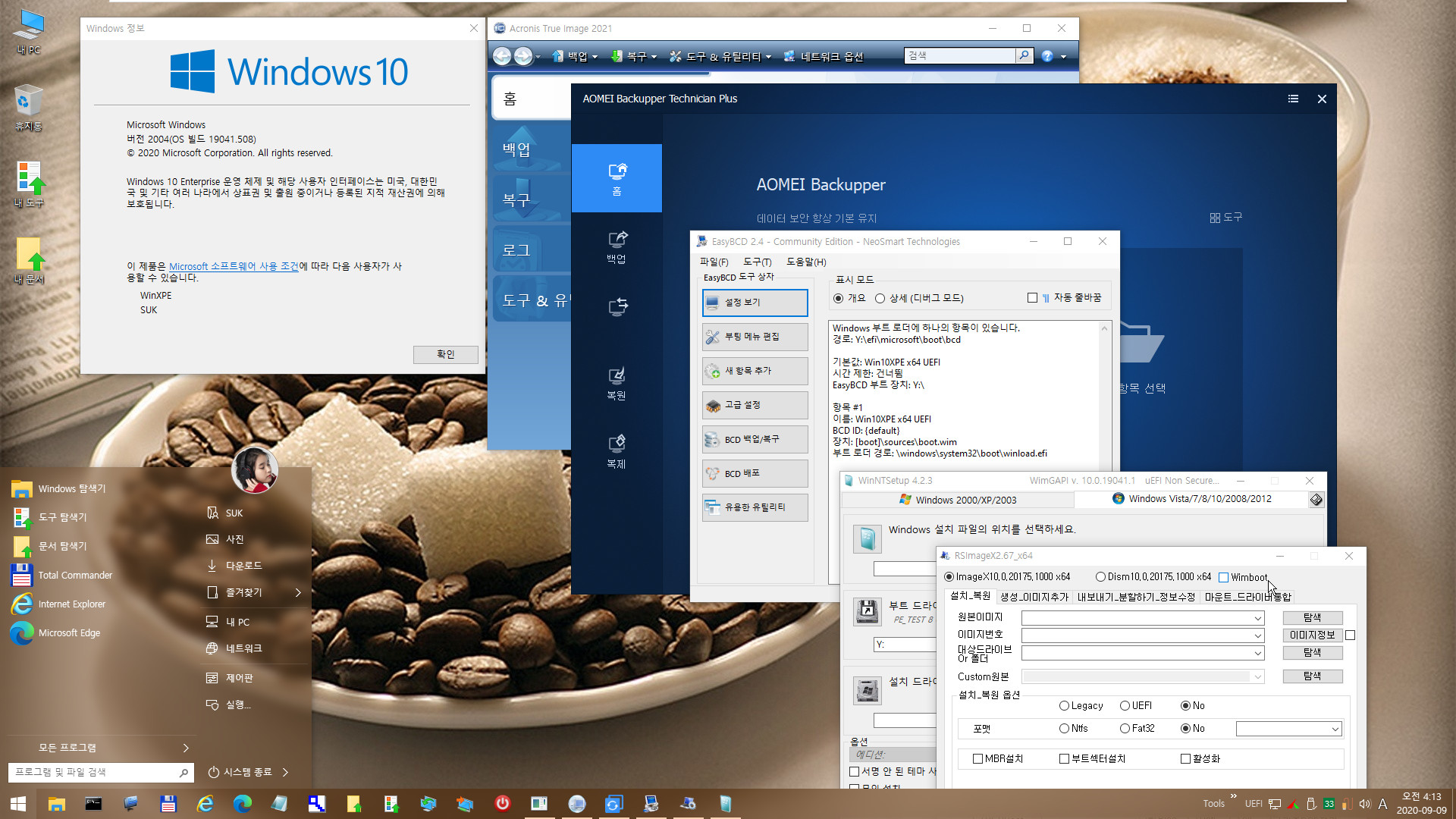Click 확인 button in Windows 정보 dialog
The image size is (1456, 819).
coord(445,355)
